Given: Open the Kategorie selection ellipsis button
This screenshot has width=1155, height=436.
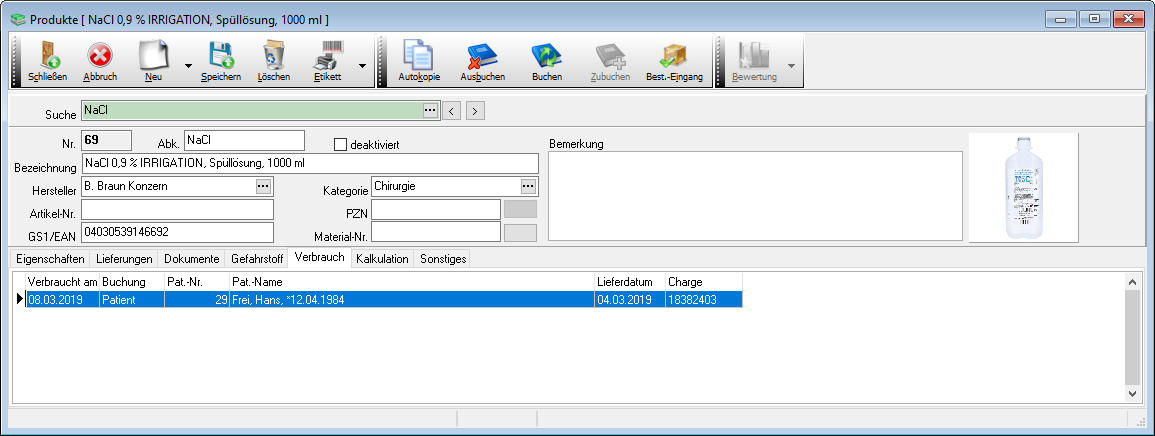Looking at the screenshot, I should [528, 186].
